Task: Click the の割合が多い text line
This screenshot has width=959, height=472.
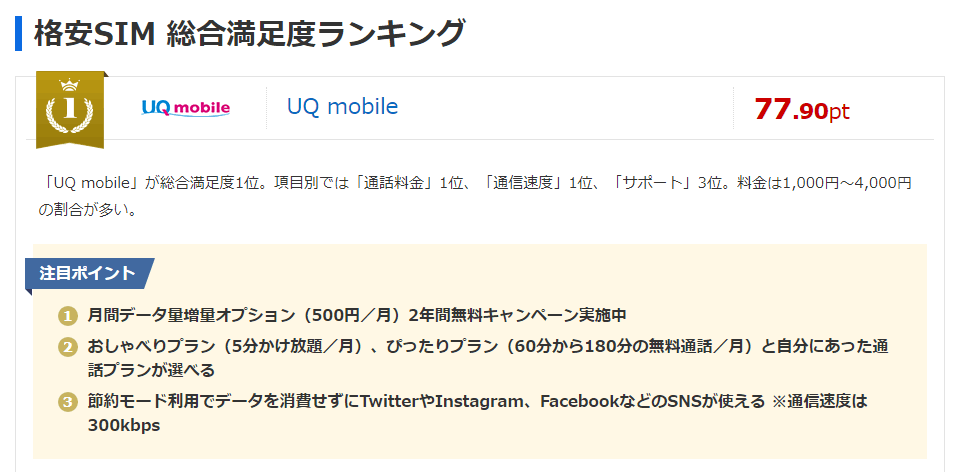Action: (x=87, y=210)
